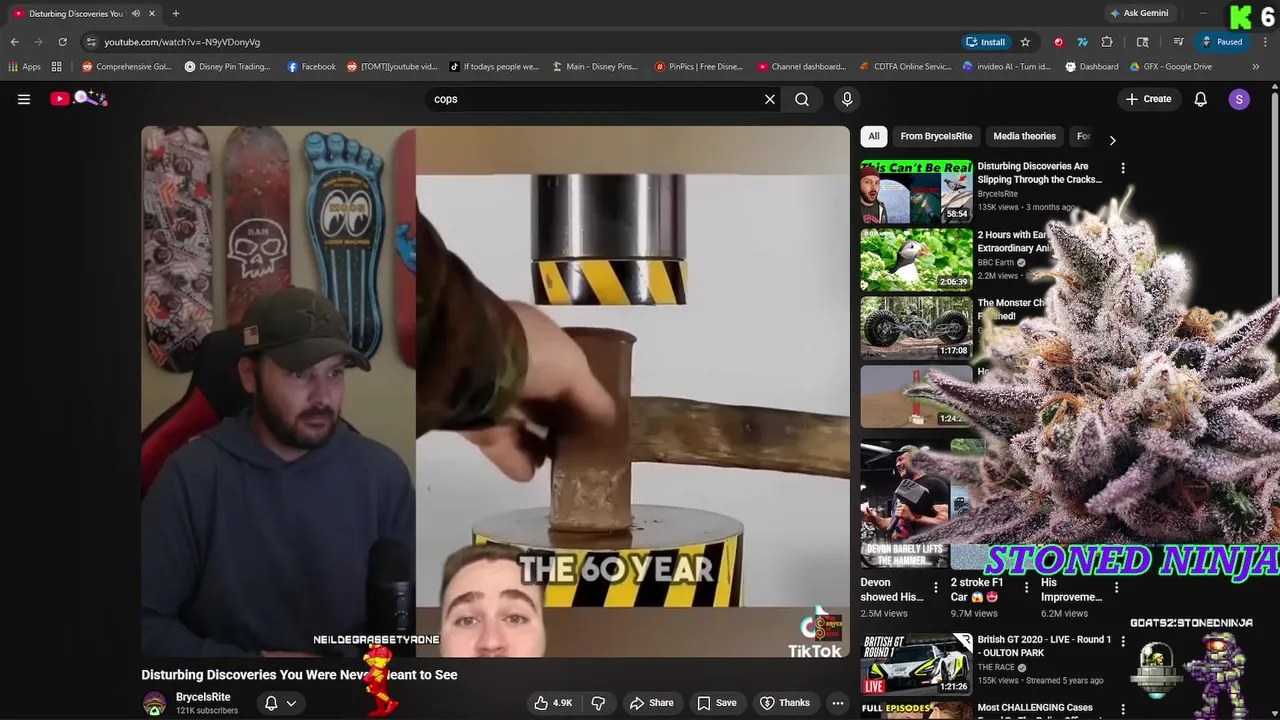Click the Thanks button
Image resolution: width=1280 pixels, height=720 pixels.
pyautogui.click(x=785, y=703)
